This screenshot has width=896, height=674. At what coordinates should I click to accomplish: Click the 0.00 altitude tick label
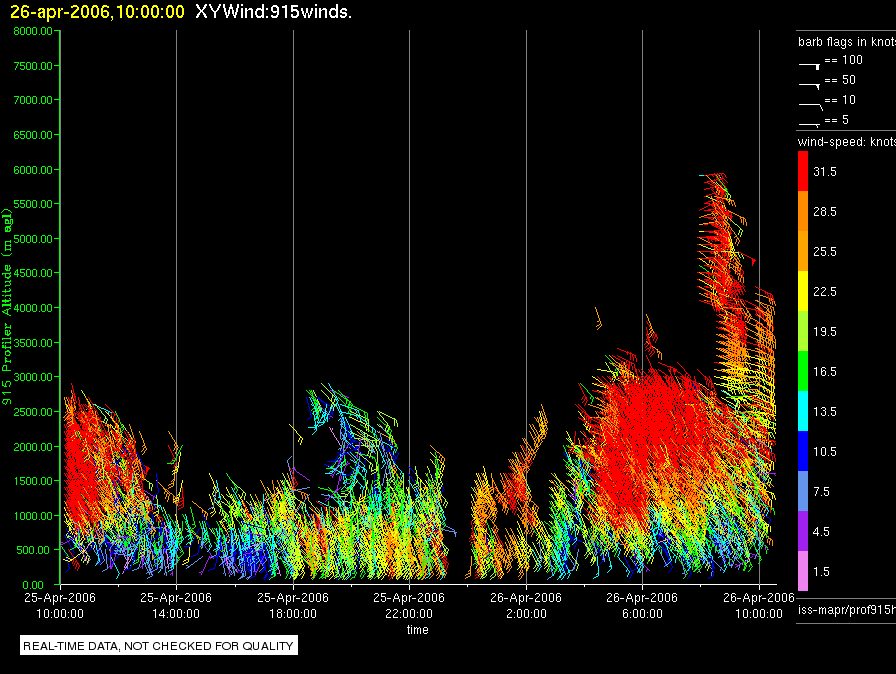33,585
